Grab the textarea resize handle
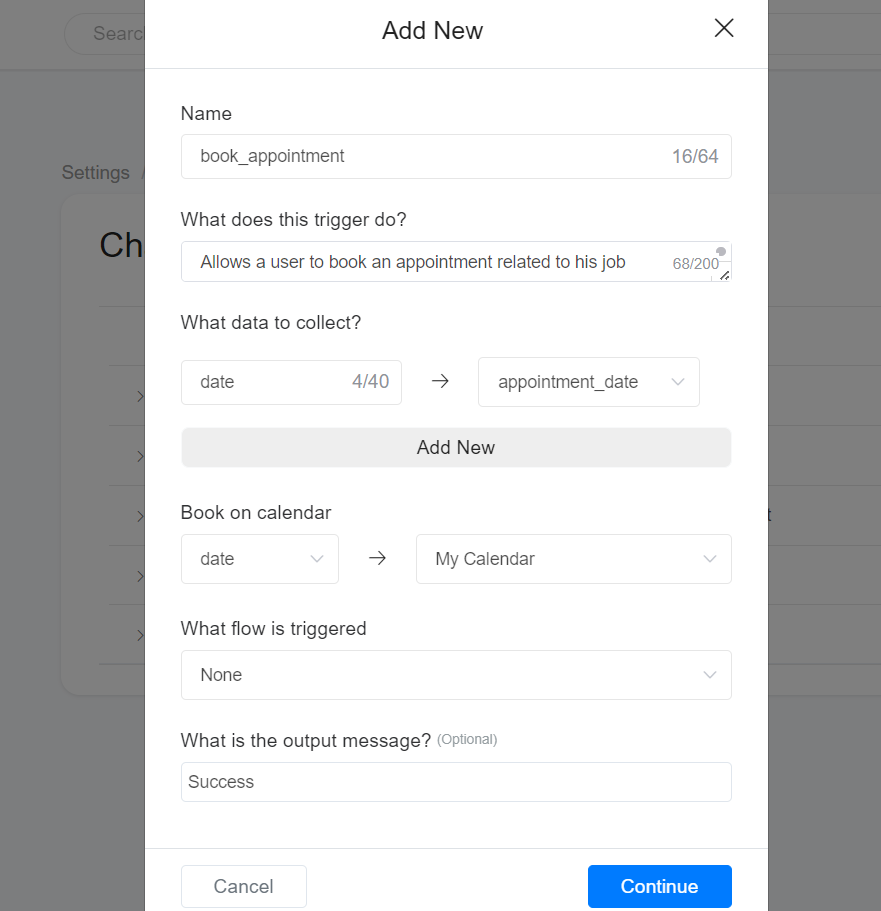The height and width of the screenshot is (911, 881). click(725, 275)
